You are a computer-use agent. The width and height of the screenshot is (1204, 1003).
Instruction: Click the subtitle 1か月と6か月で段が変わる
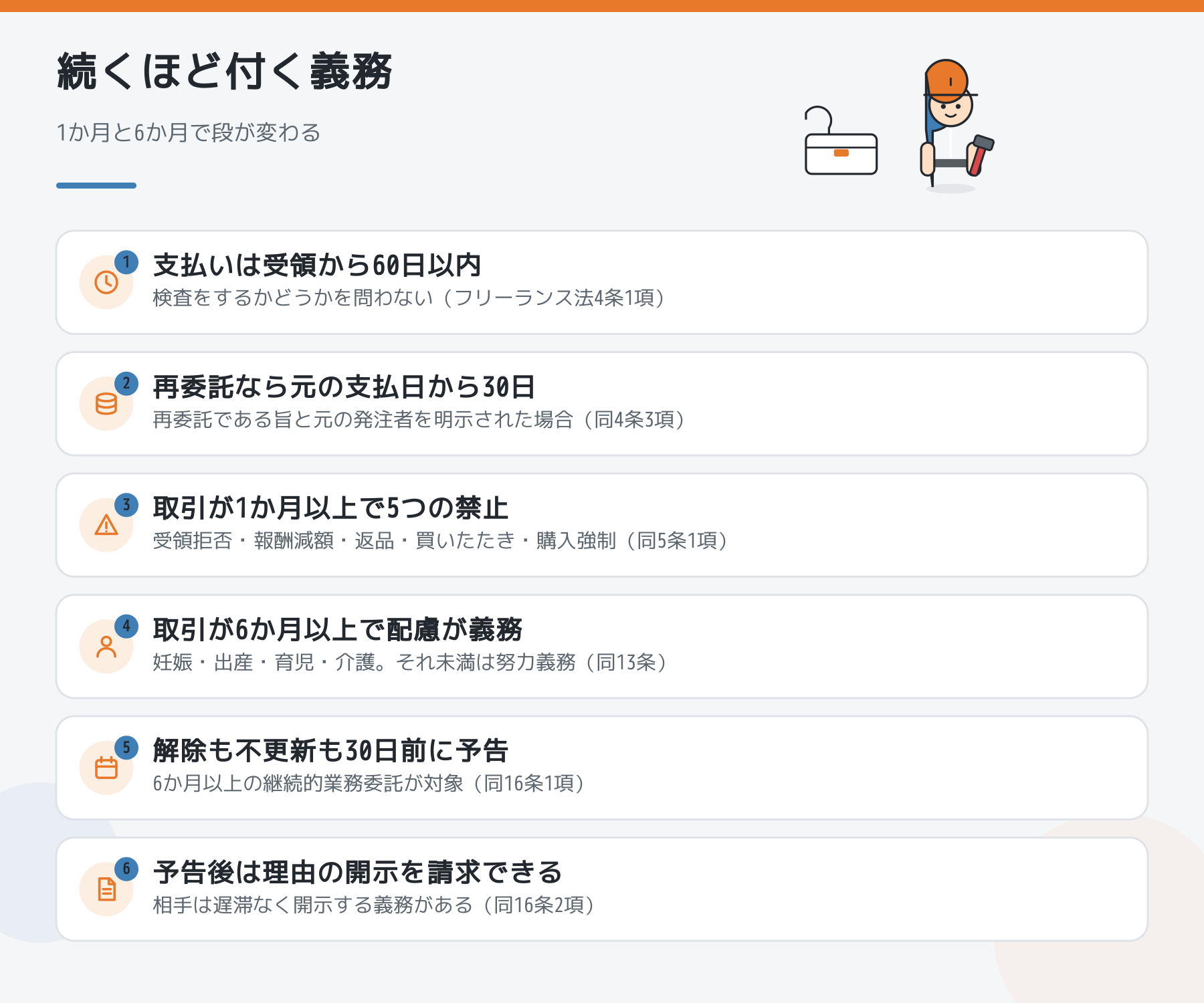189,132
